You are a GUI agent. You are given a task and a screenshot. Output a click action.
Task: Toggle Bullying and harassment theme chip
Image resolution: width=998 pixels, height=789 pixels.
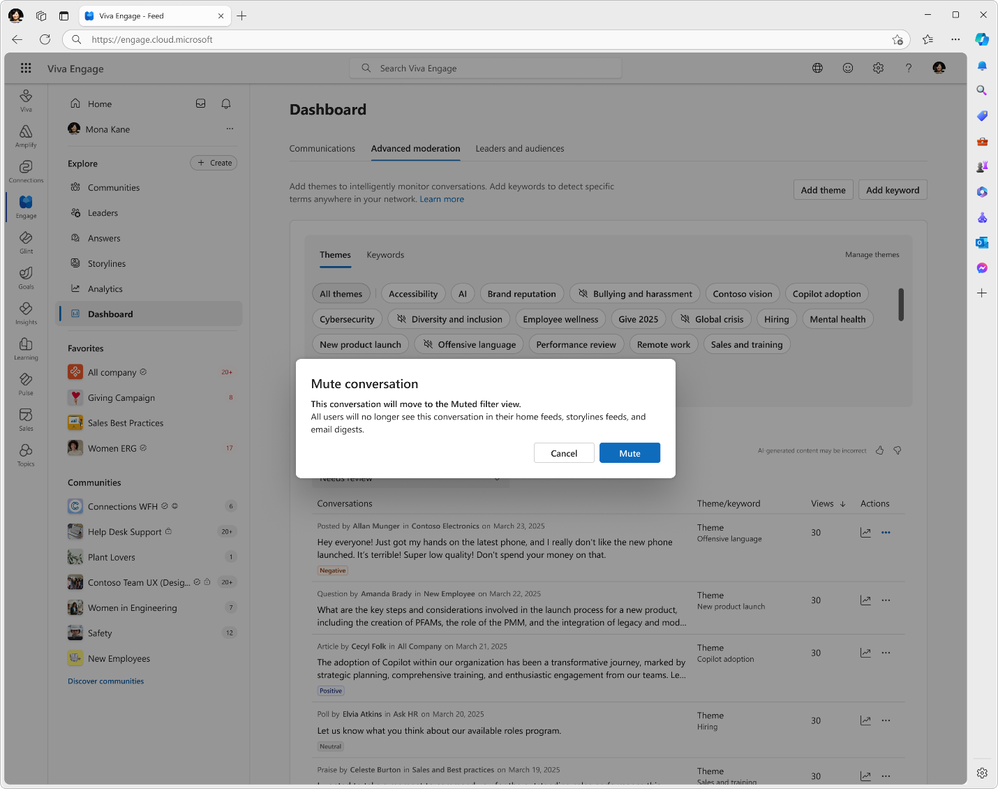635,294
